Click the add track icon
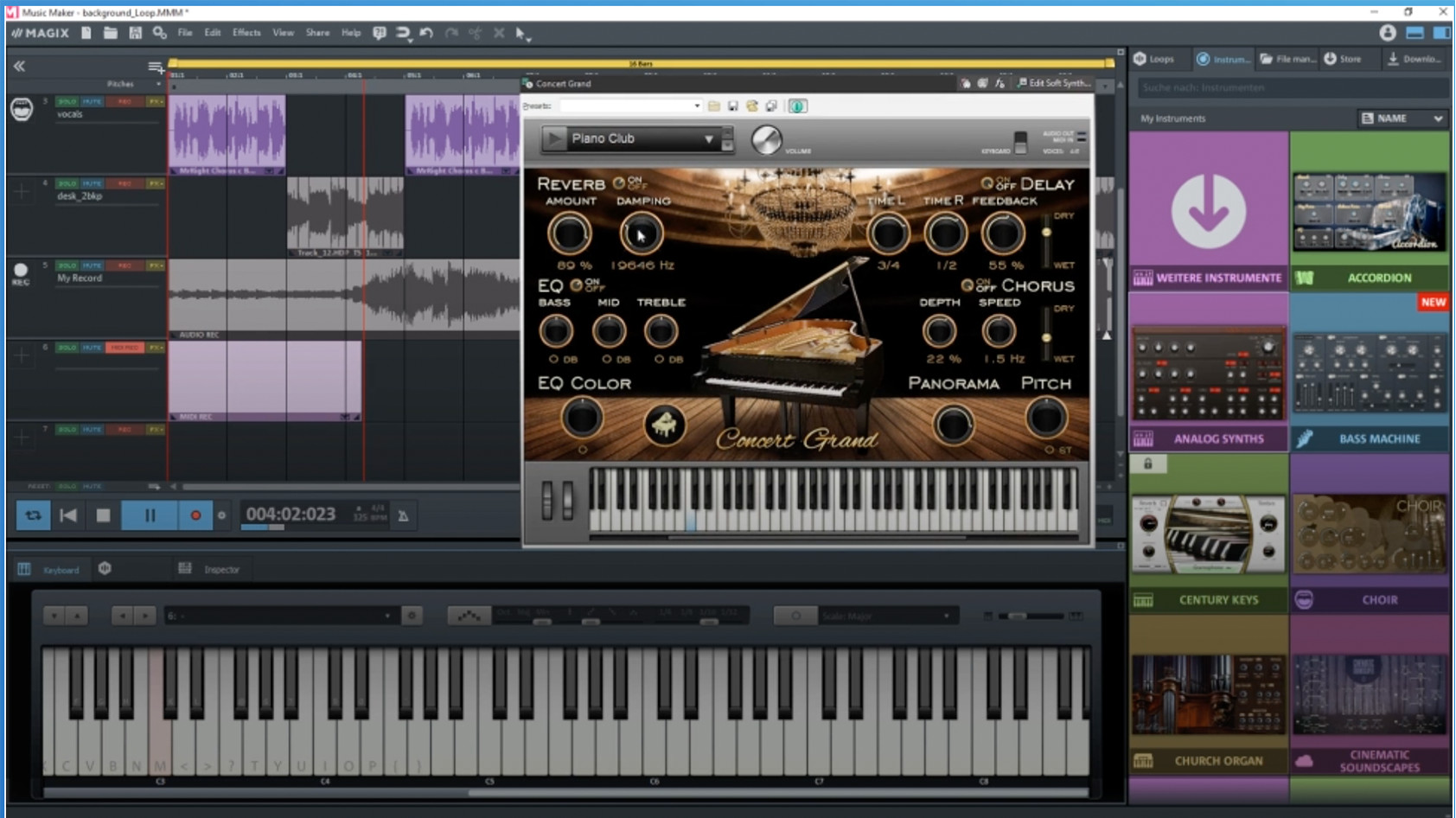The image size is (1456, 818). 156,67
